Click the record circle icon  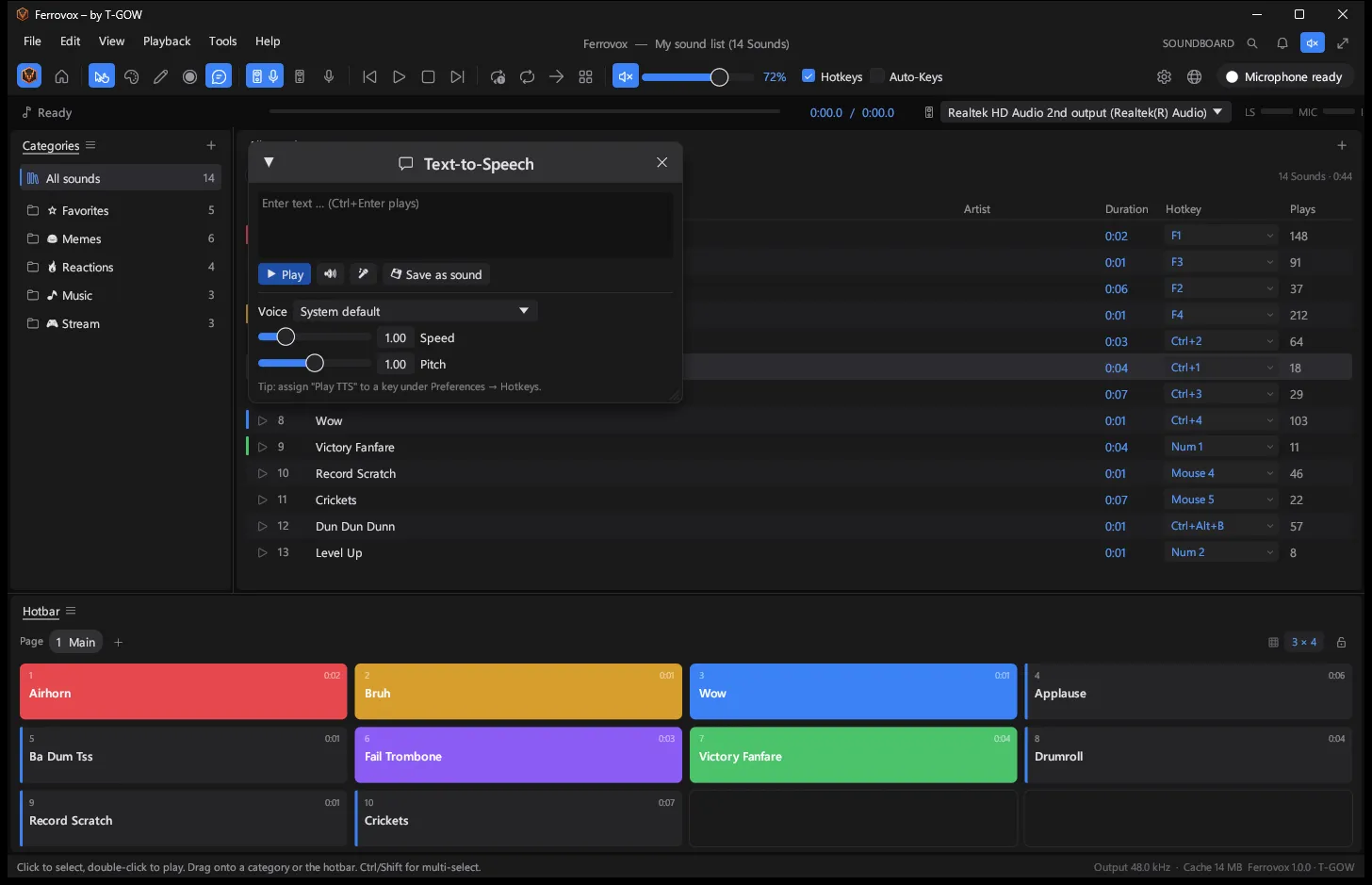[x=189, y=77]
